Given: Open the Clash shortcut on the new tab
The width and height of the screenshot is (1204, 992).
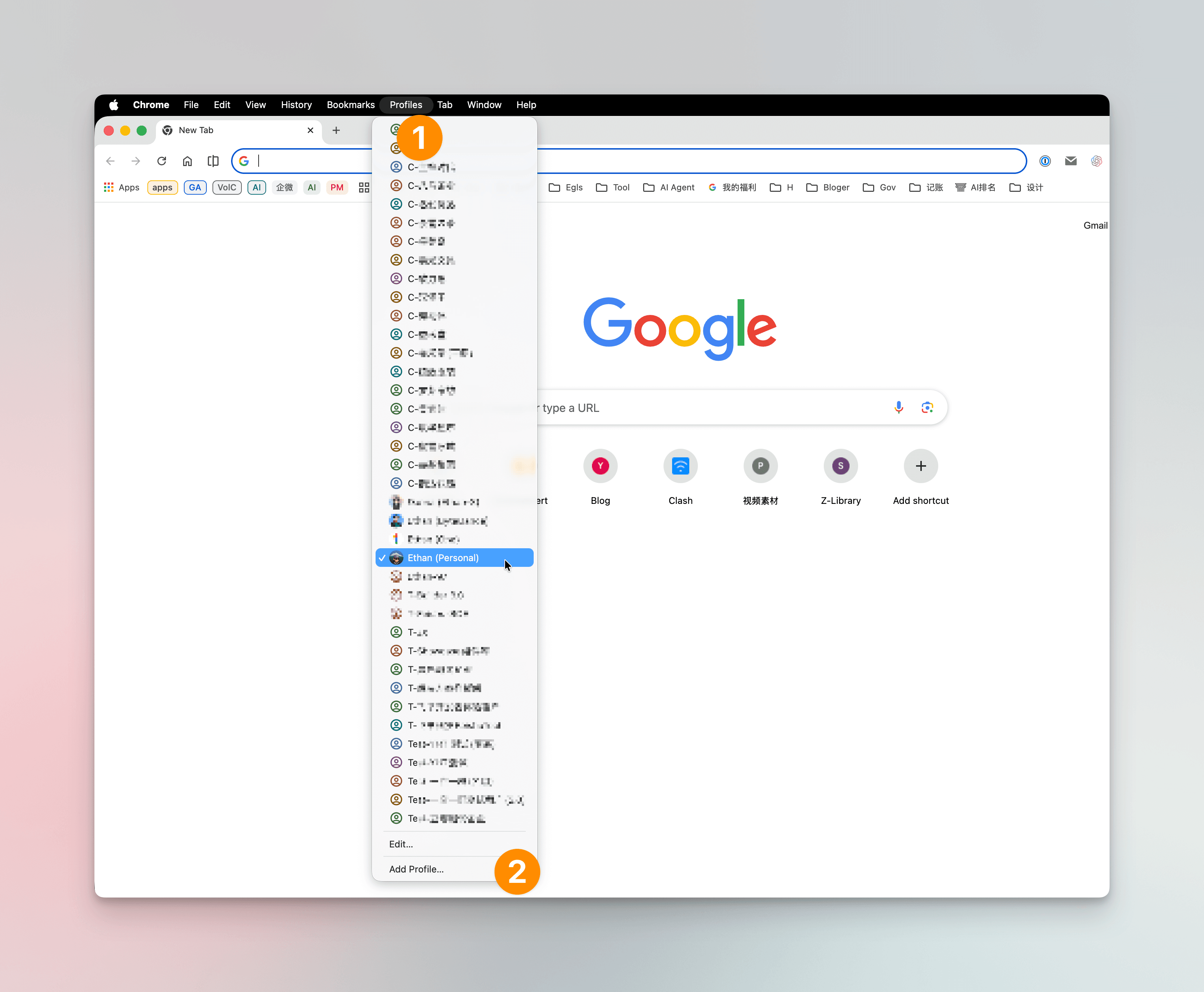Looking at the screenshot, I should point(680,466).
